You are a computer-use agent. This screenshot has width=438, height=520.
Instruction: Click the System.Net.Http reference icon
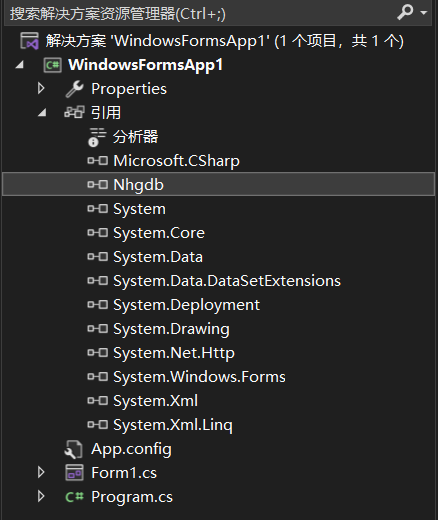(98, 353)
